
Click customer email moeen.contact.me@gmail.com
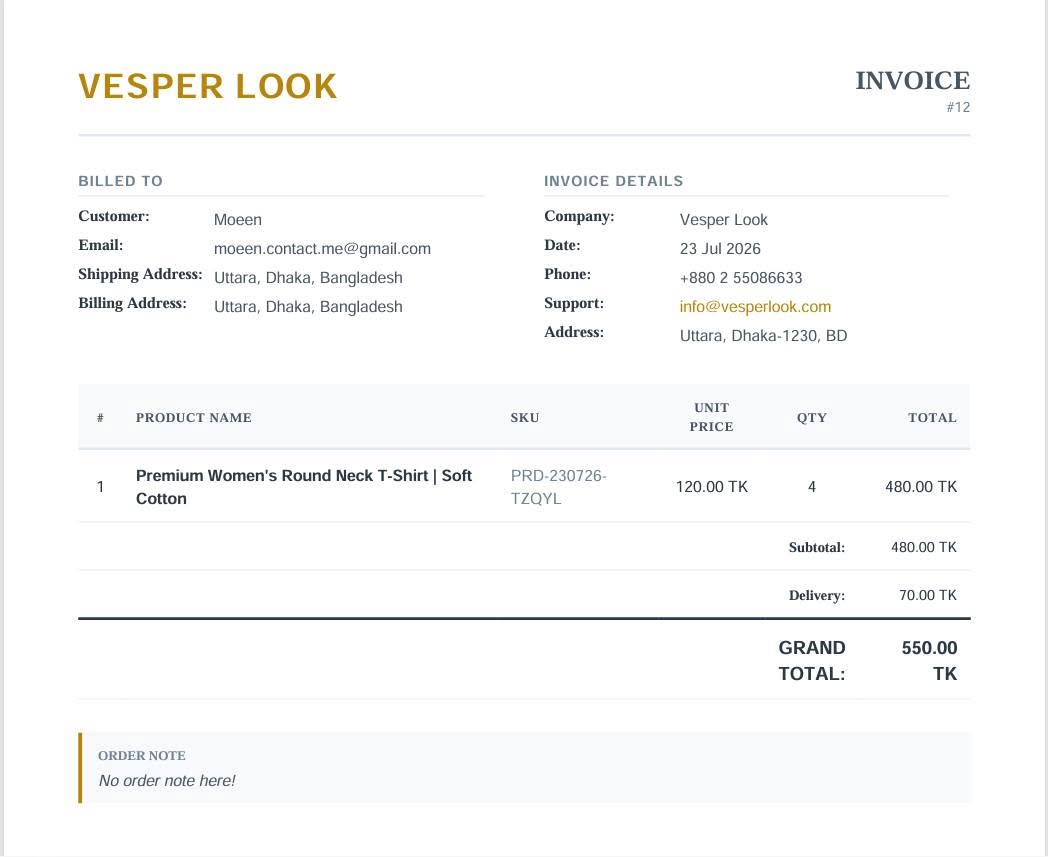tap(322, 249)
